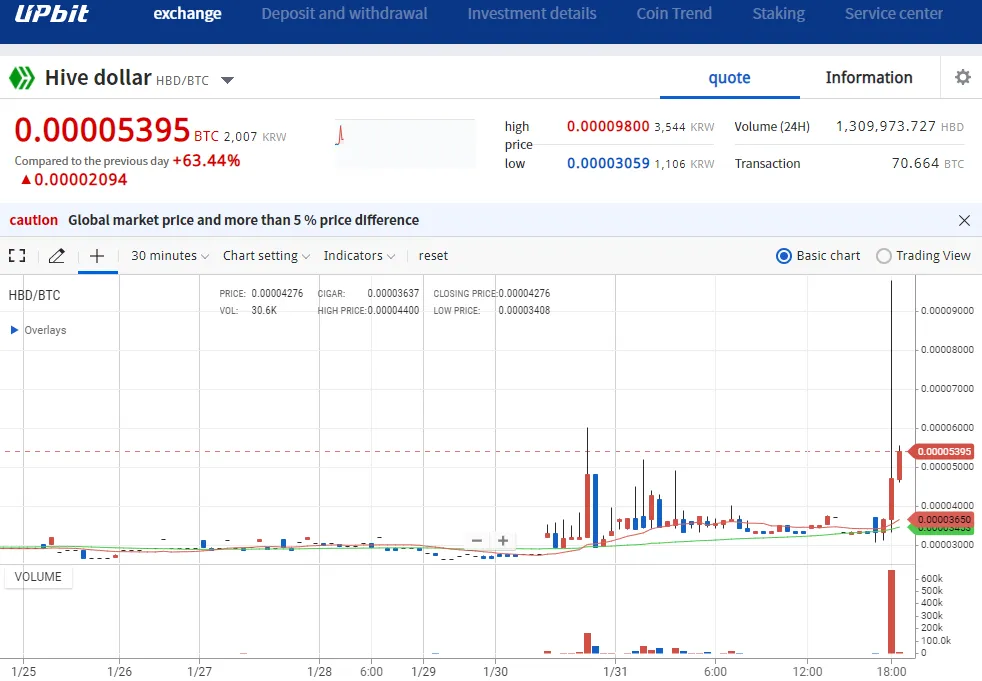This screenshot has height=681, width=982.
Task: Switch to the quote tab
Action: coord(730,78)
